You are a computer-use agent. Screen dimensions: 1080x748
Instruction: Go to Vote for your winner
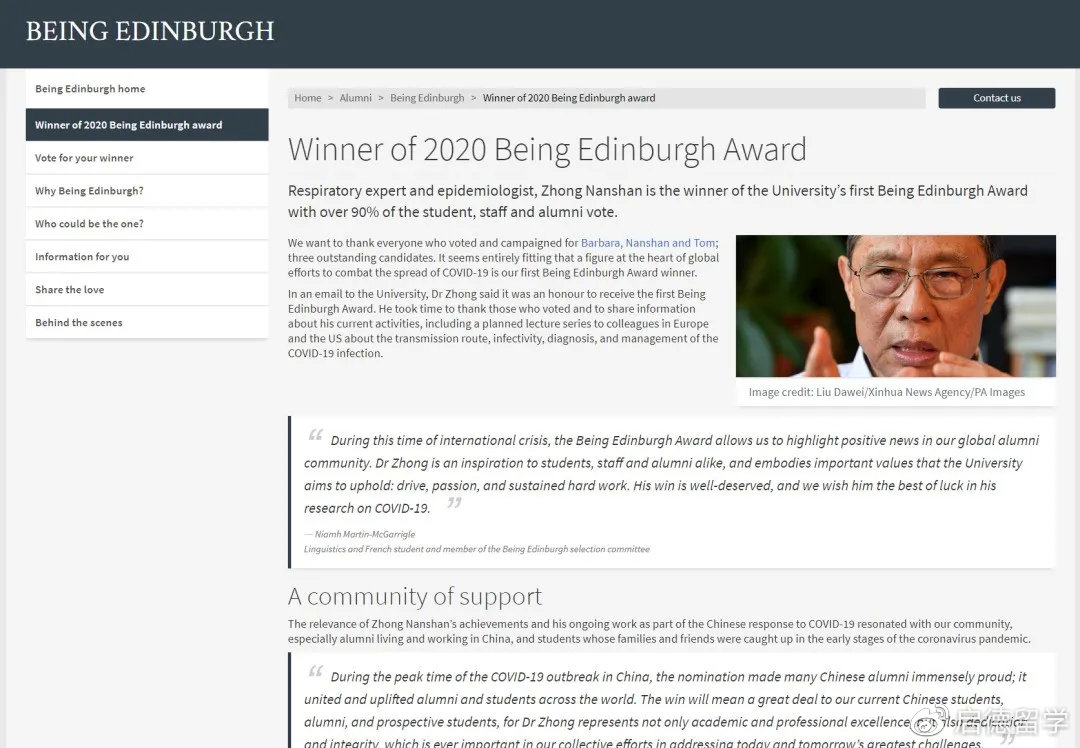[84, 158]
